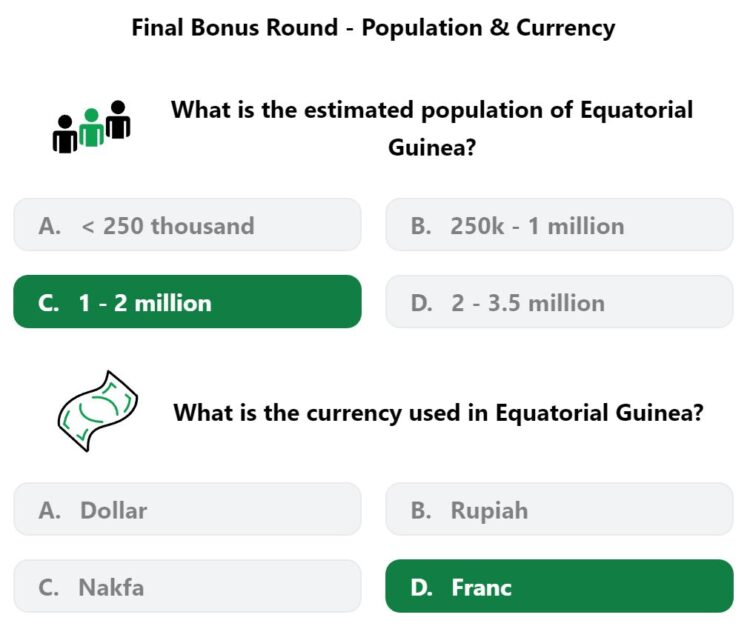Image resolution: width=750 pixels, height=629 pixels.
Task: Select the green middle person figure
Action: click(91, 128)
